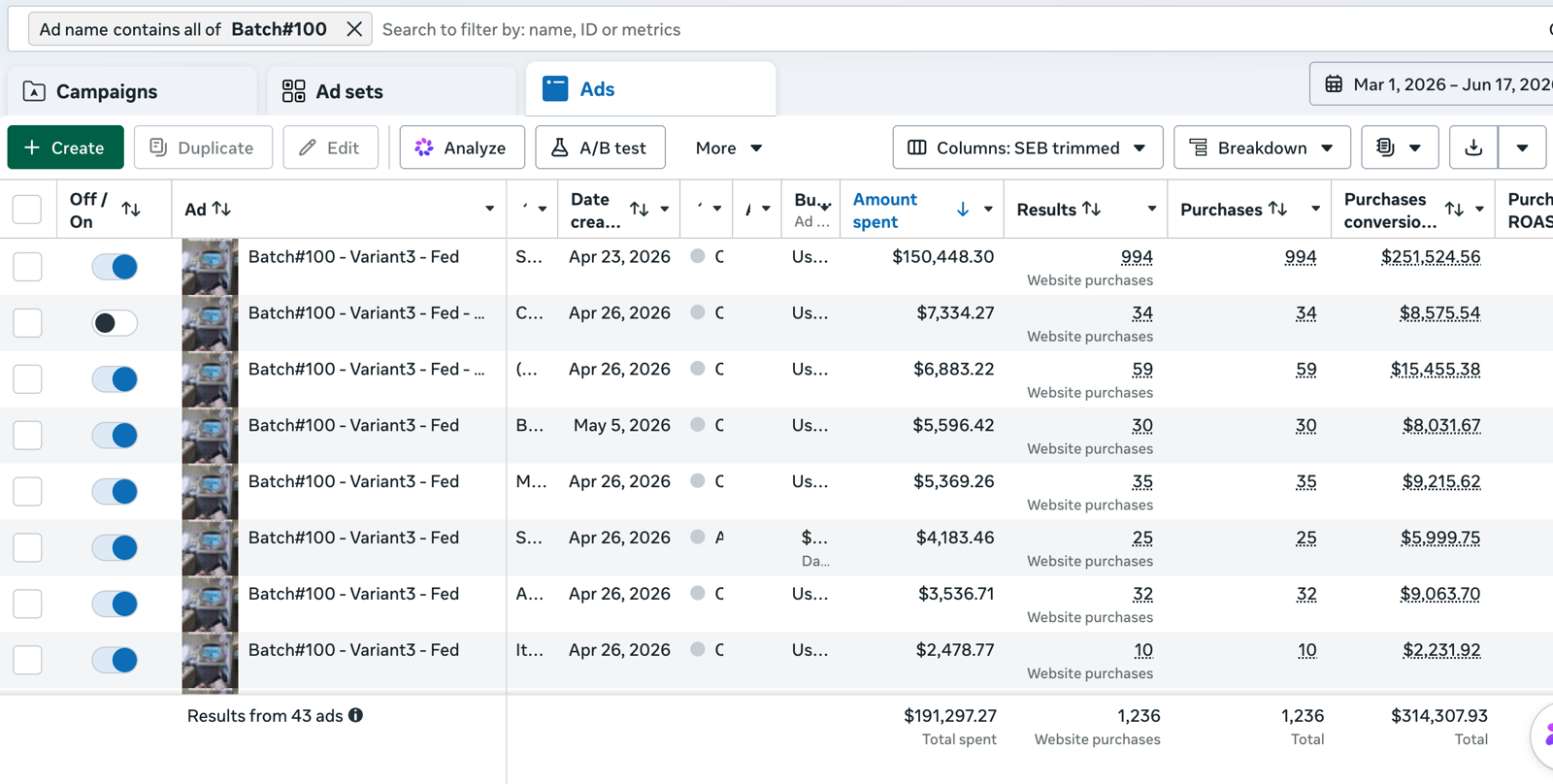
Task: Open the export options arrow
Action: coord(1522,147)
